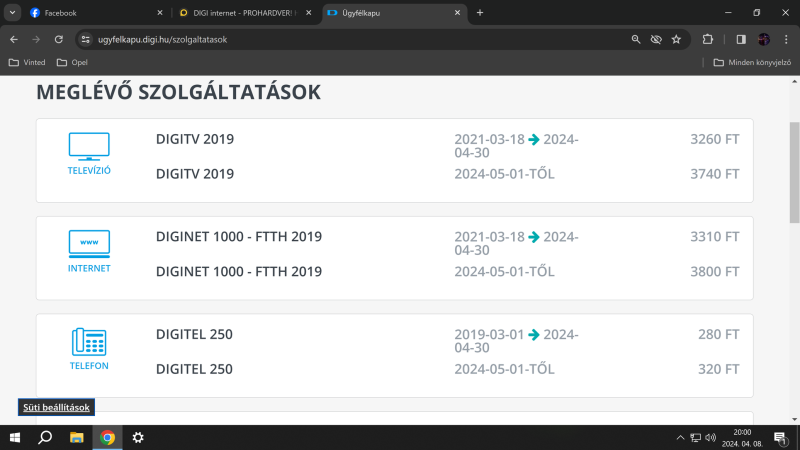Click the 280 FT price
800x450 pixels.
[718, 334]
